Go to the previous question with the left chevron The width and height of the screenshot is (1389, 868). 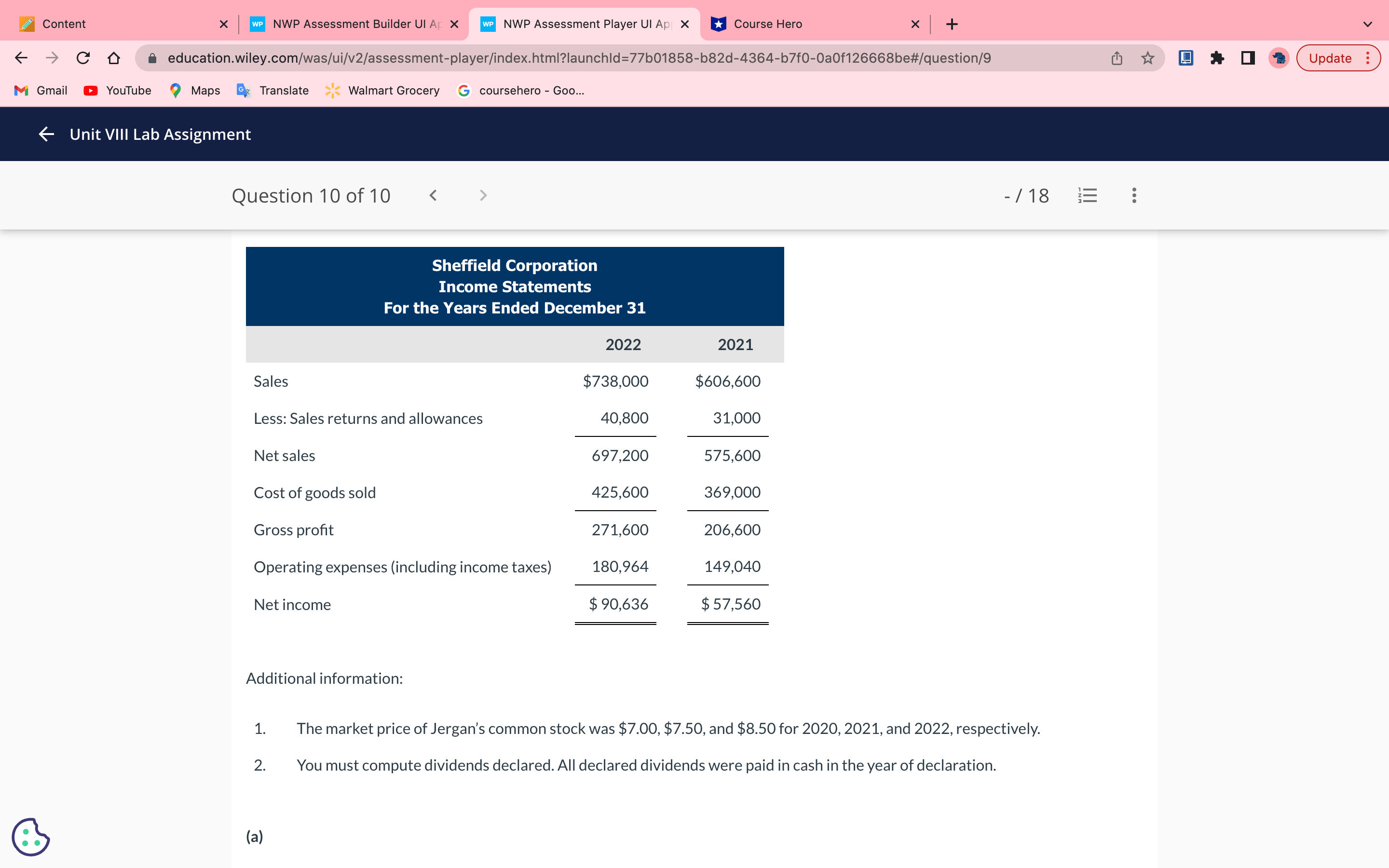[434, 195]
